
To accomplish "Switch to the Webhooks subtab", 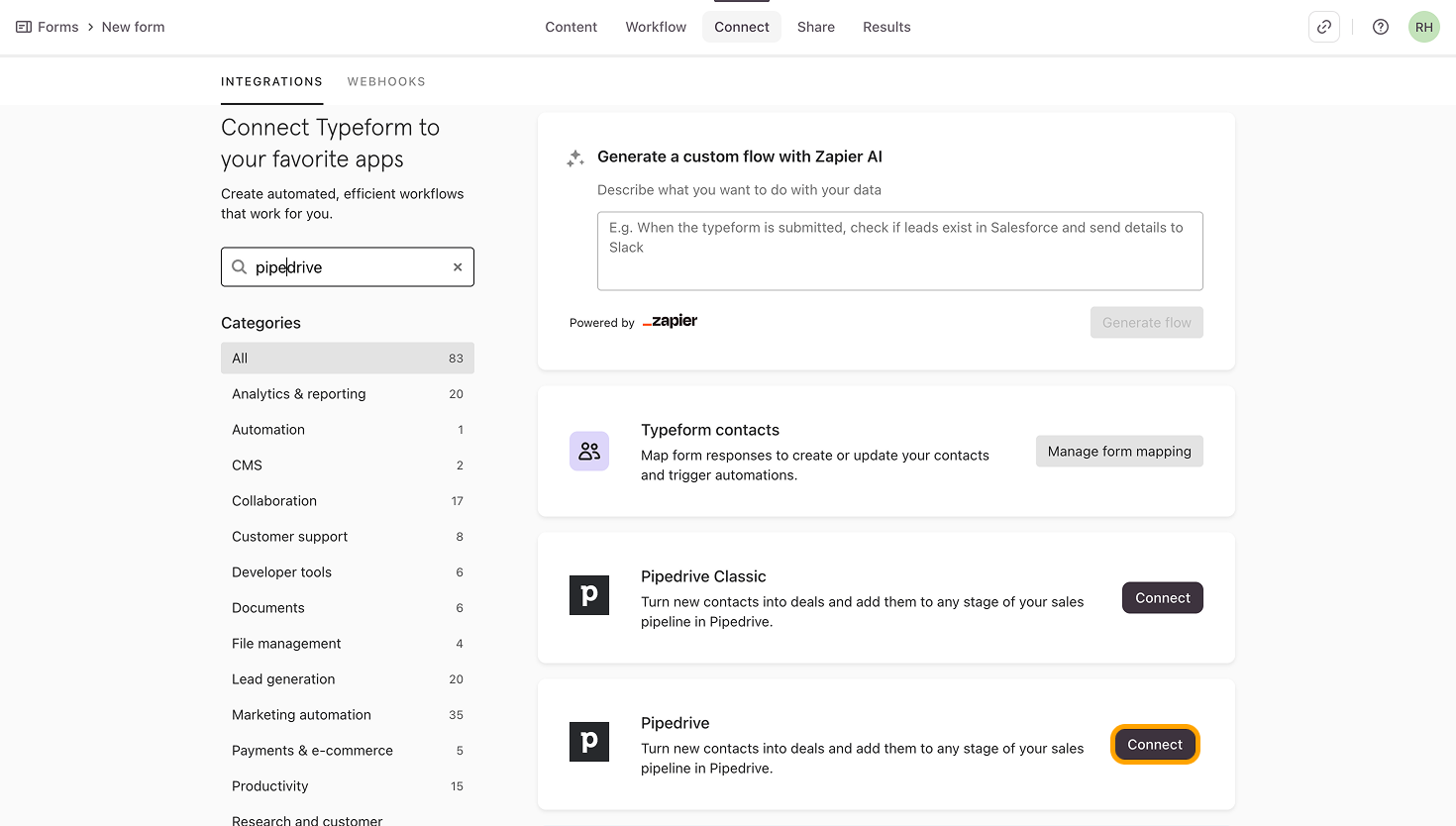I will pyautogui.click(x=386, y=82).
